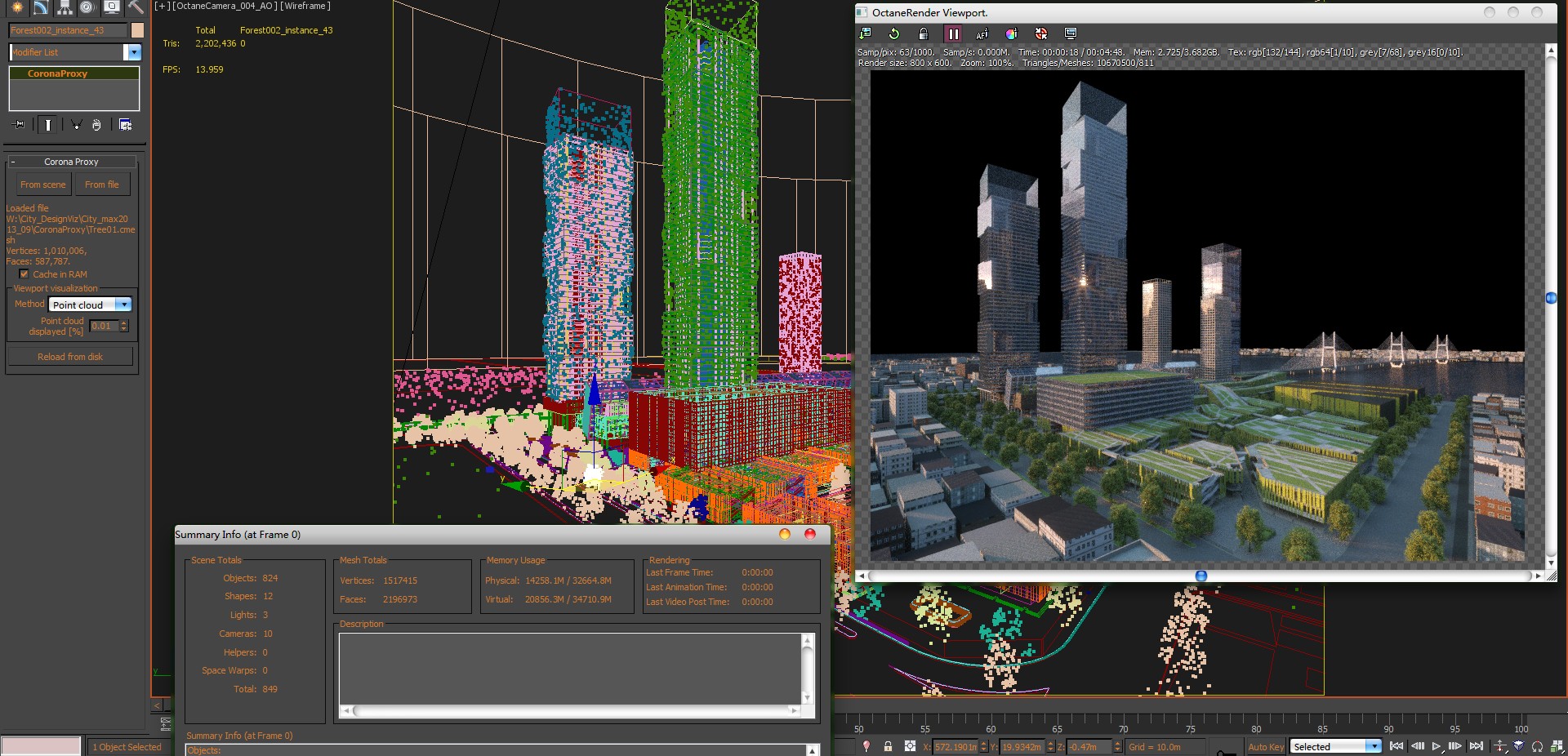Click Description box scroll down arrow
1568x756 pixels.
(x=807, y=698)
